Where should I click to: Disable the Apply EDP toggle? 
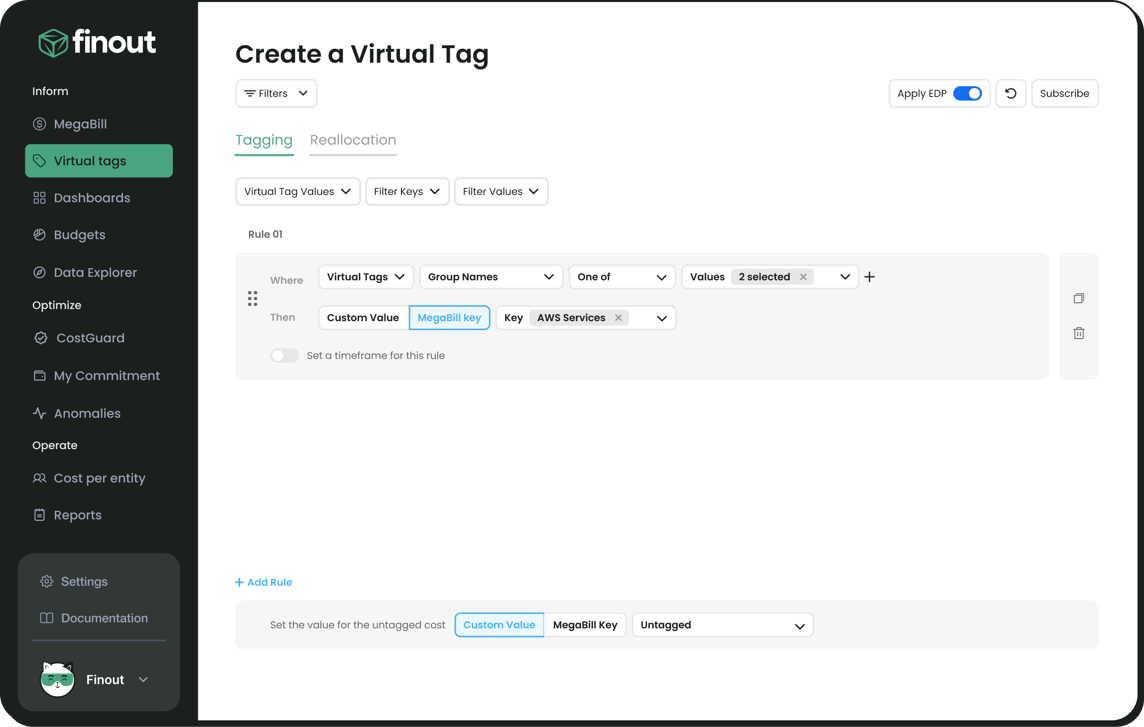(x=968, y=92)
